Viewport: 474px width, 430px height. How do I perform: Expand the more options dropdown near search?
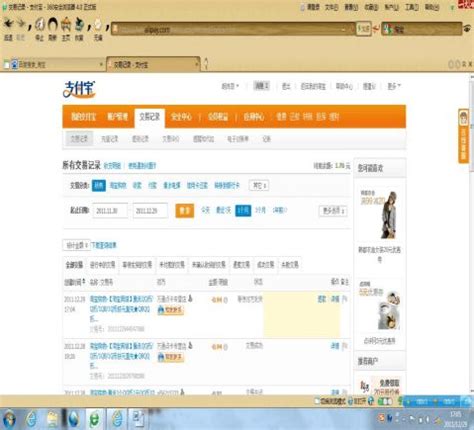coord(333,211)
